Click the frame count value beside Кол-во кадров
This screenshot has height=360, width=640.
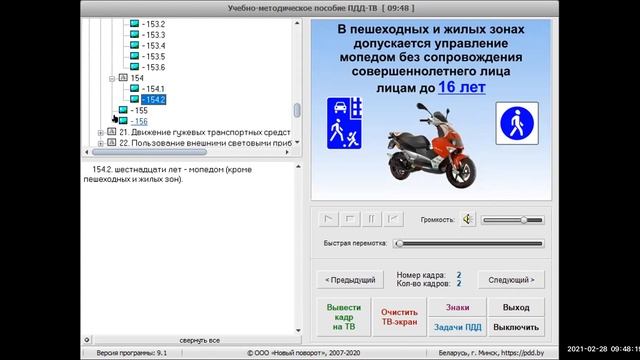point(459,283)
